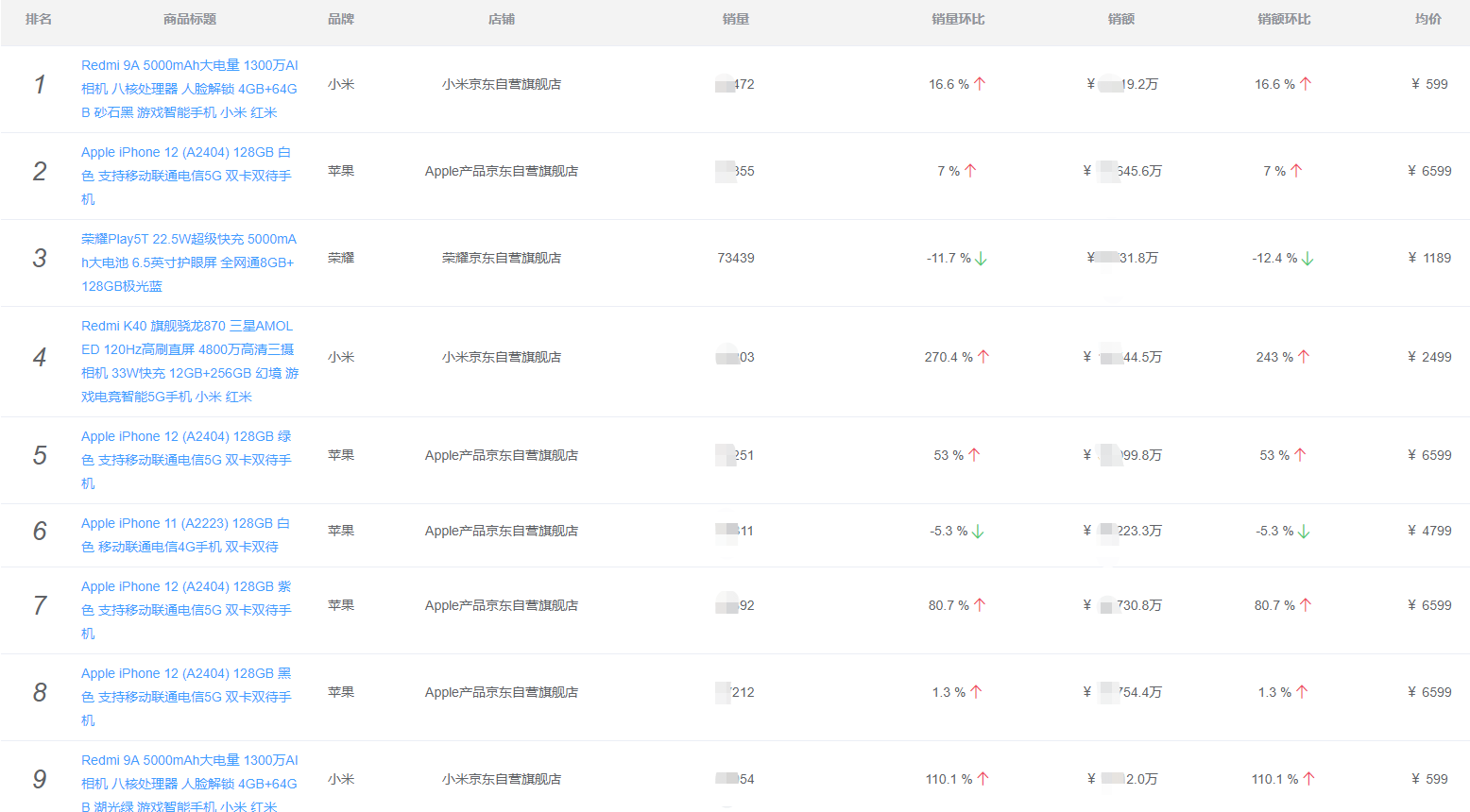Click up arrow in 销量环比 of rank 5
The image size is (1470, 812).
pyautogui.click(x=974, y=455)
